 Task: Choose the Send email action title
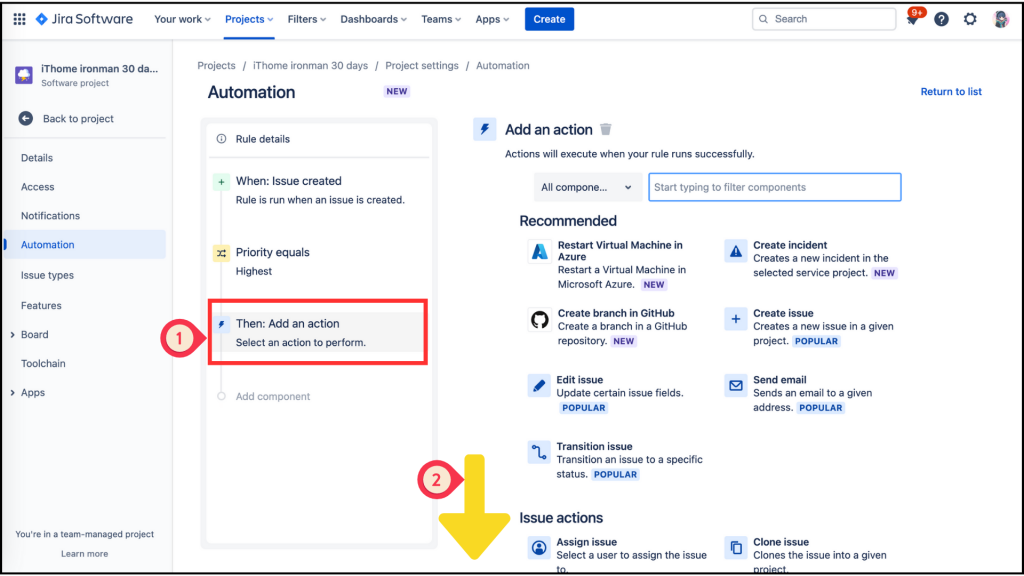780,379
